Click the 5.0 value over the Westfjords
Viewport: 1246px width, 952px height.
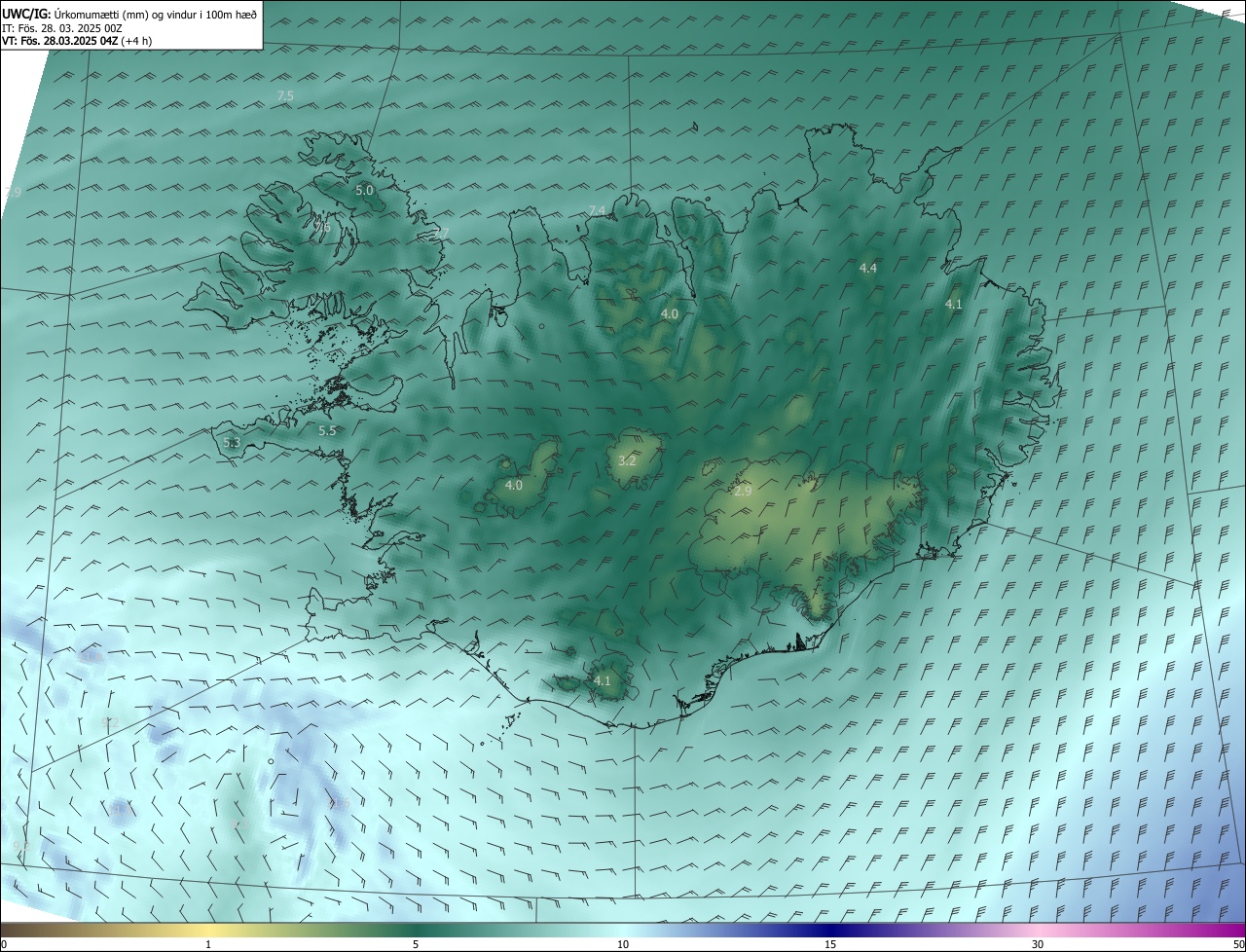click(364, 191)
